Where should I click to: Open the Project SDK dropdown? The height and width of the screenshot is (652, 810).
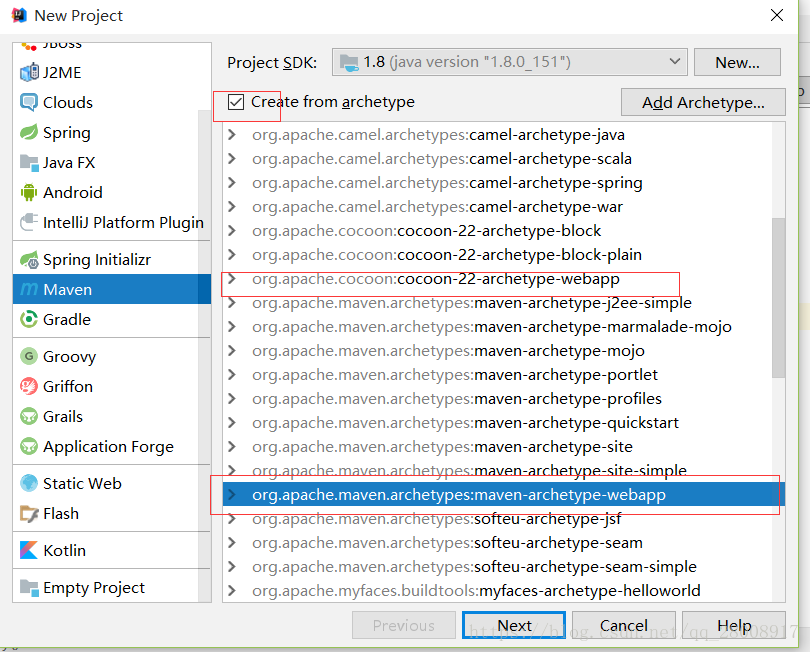[x=509, y=62]
